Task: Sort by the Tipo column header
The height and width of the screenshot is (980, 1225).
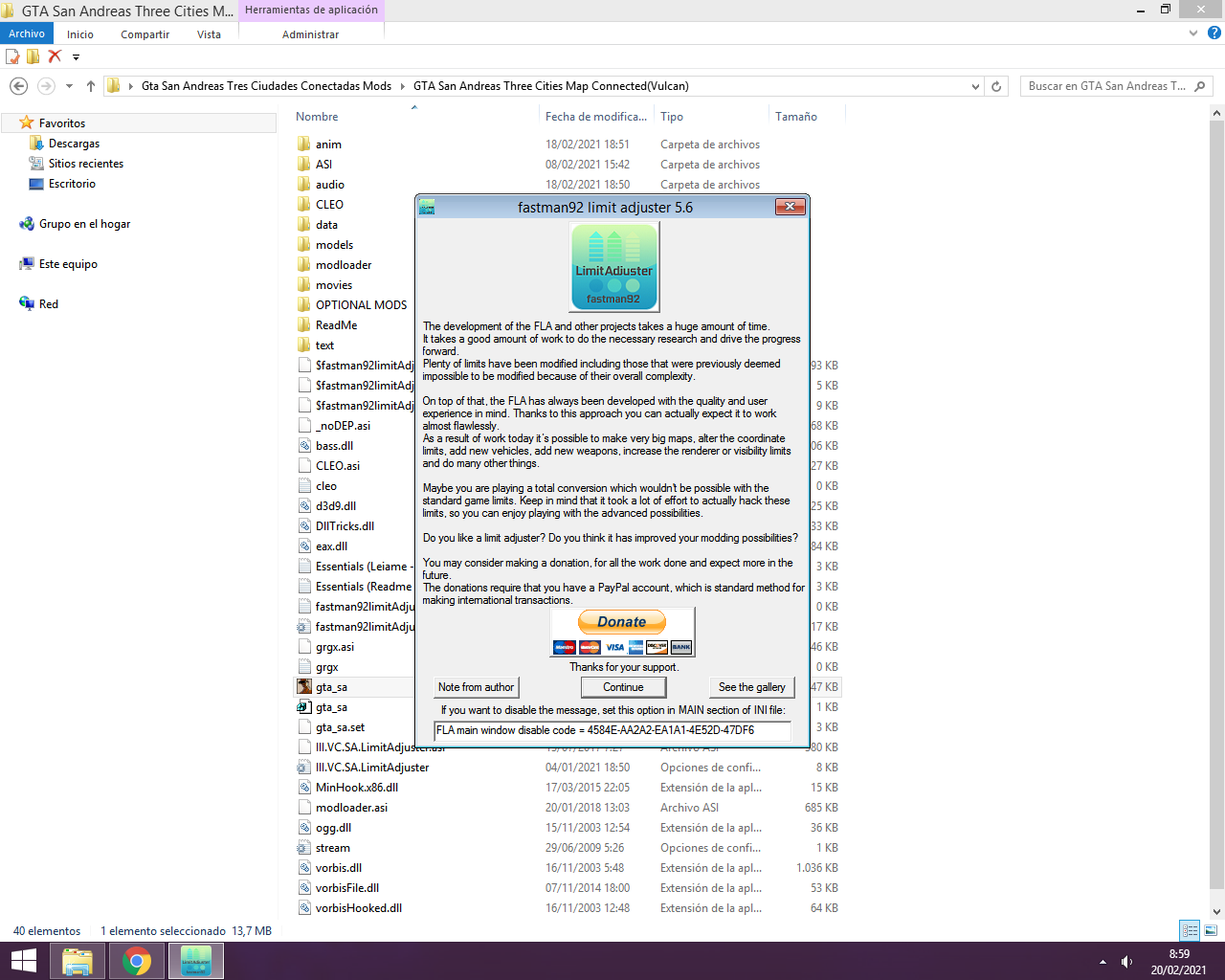Action: click(672, 117)
